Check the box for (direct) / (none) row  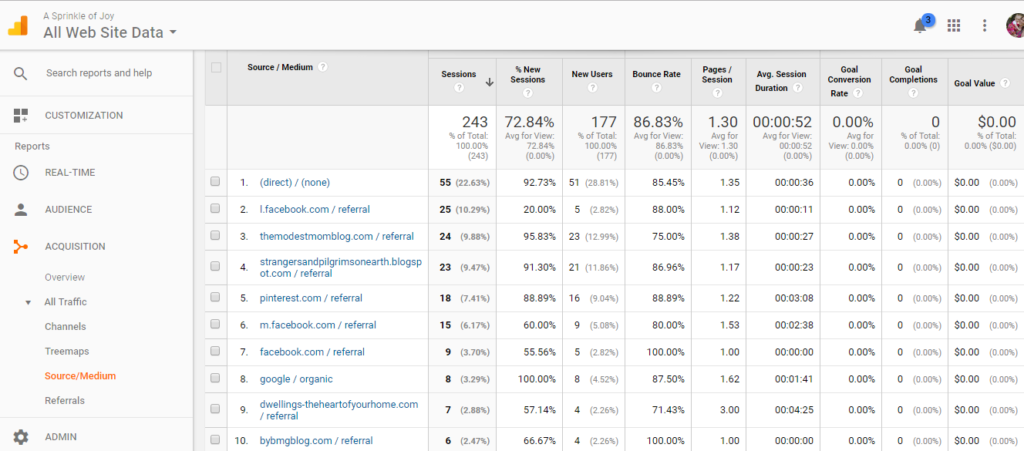point(216,182)
